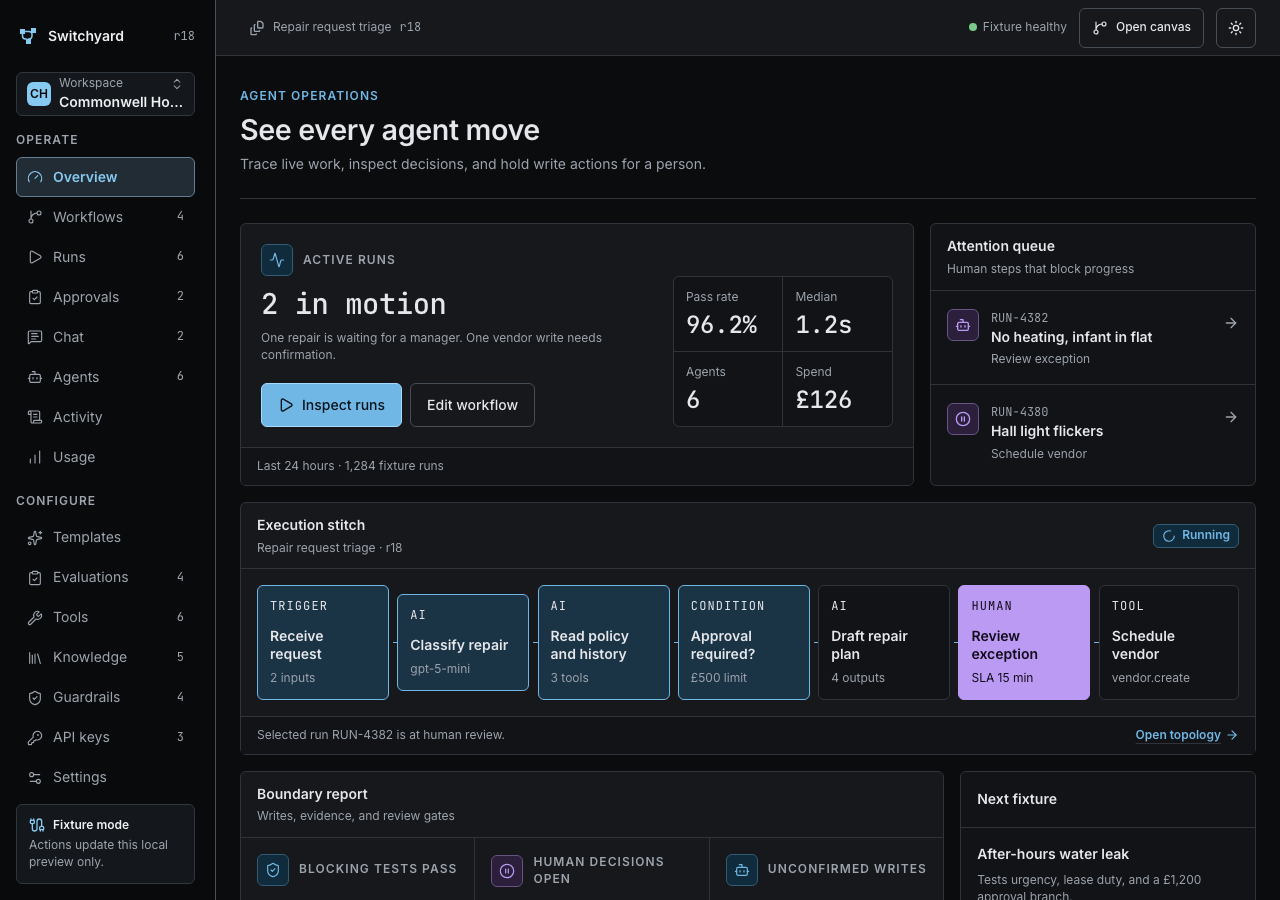Click the Switchyard logo icon
The height and width of the screenshot is (900, 1280).
28,36
